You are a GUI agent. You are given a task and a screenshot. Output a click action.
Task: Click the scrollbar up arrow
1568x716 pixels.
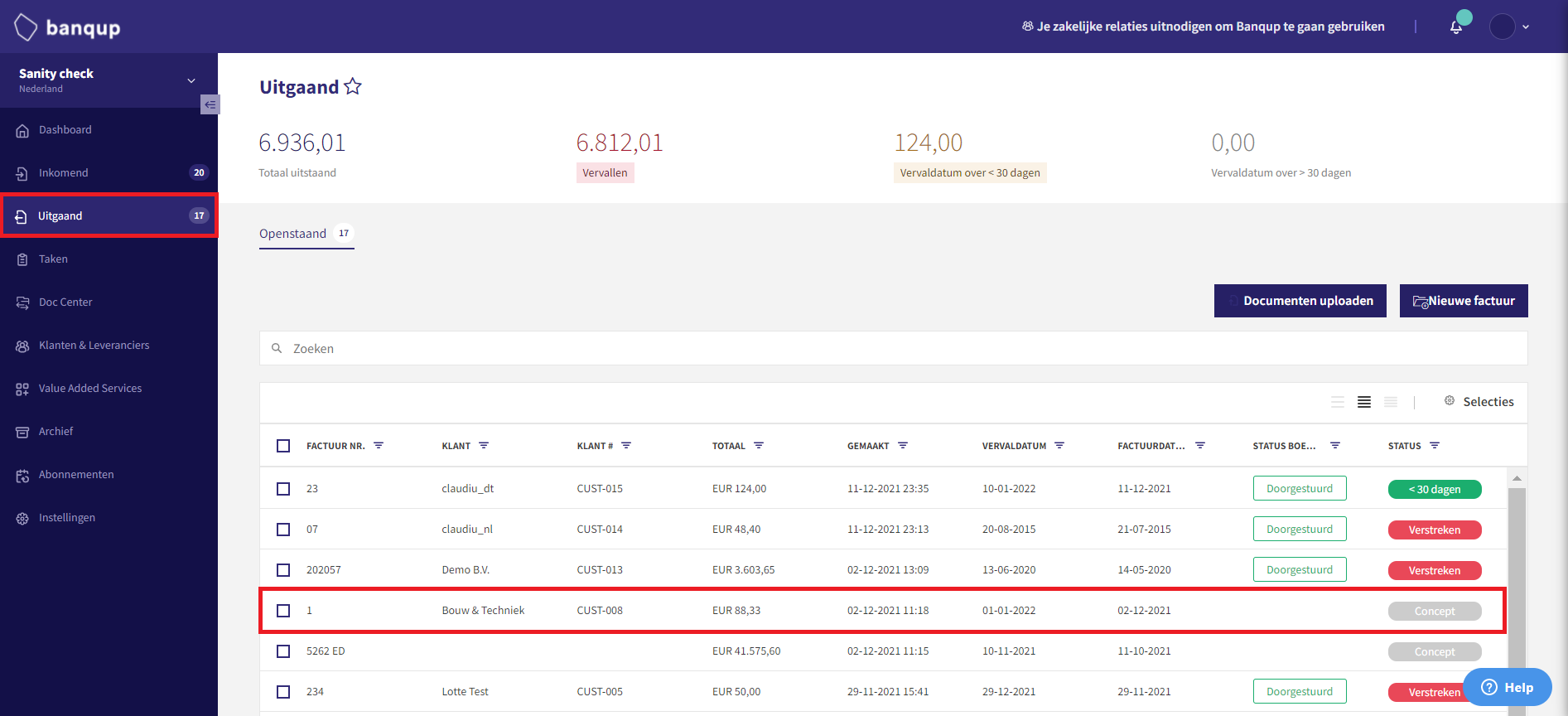click(1517, 478)
